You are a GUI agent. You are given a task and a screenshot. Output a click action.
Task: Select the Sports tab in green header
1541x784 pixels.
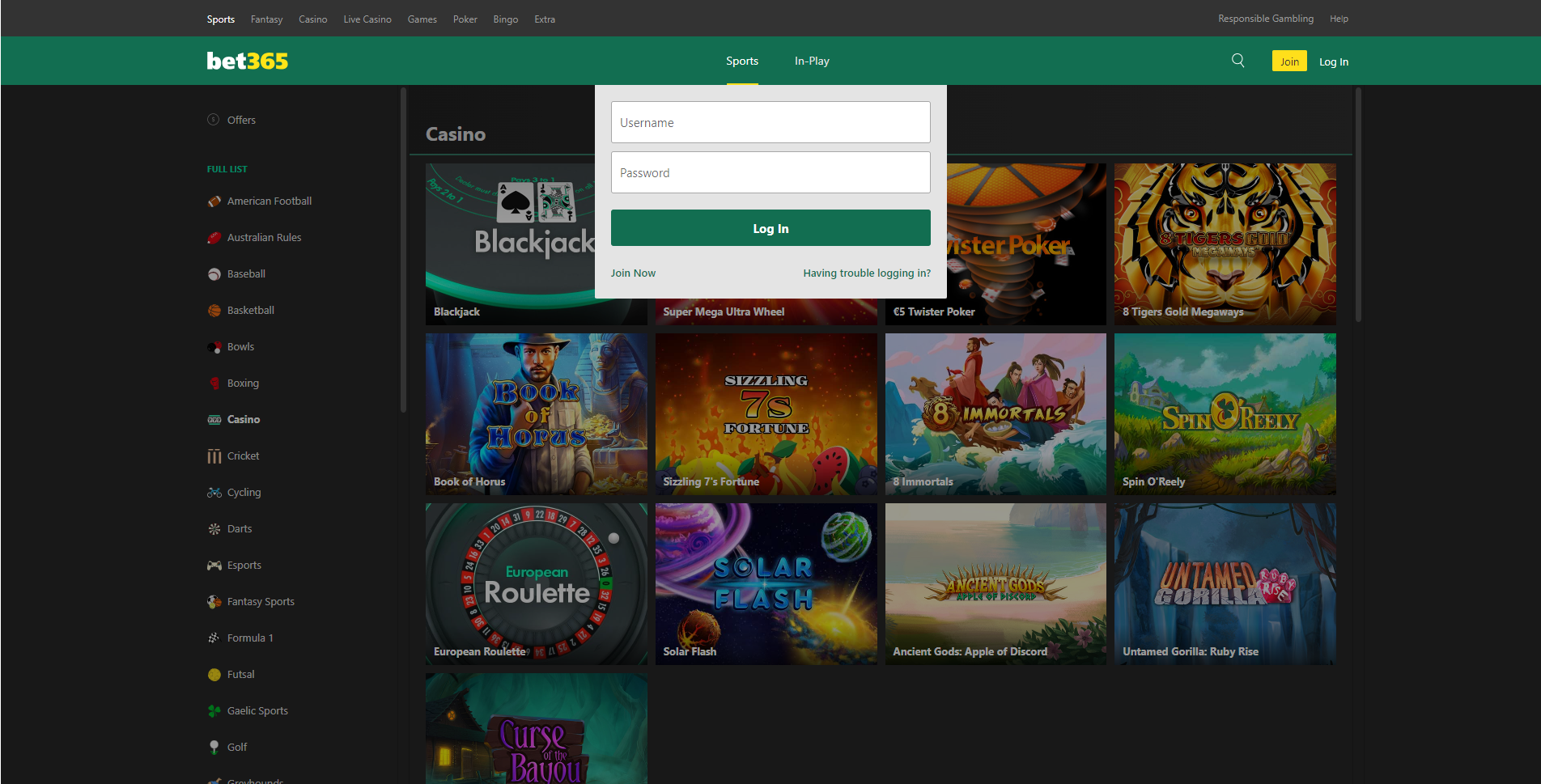(x=742, y=61)
